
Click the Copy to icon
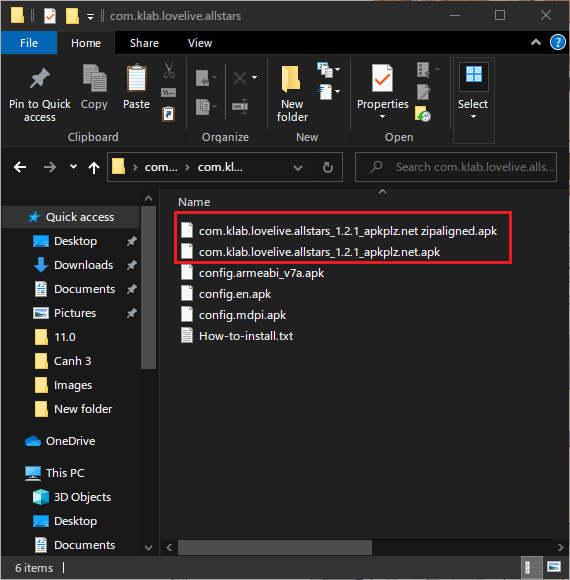click(203, 107)
